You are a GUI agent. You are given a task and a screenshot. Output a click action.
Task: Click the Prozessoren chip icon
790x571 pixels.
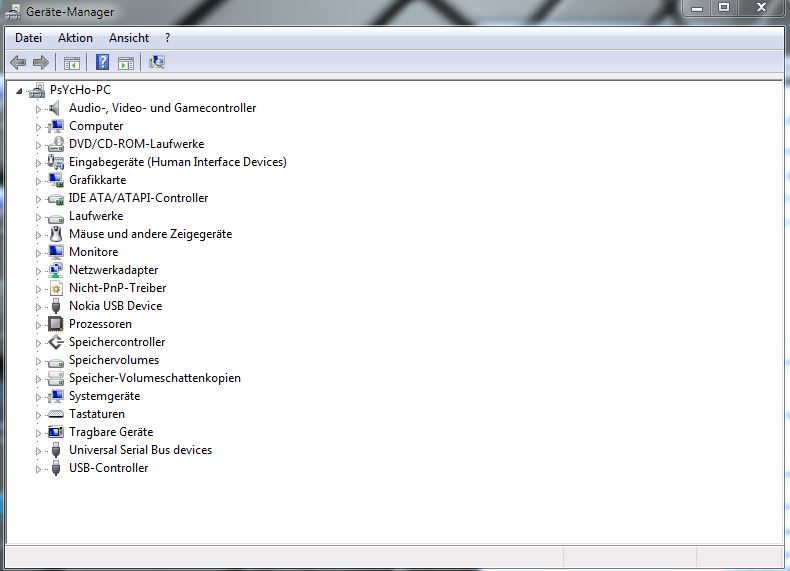click(x=55, y=324)
